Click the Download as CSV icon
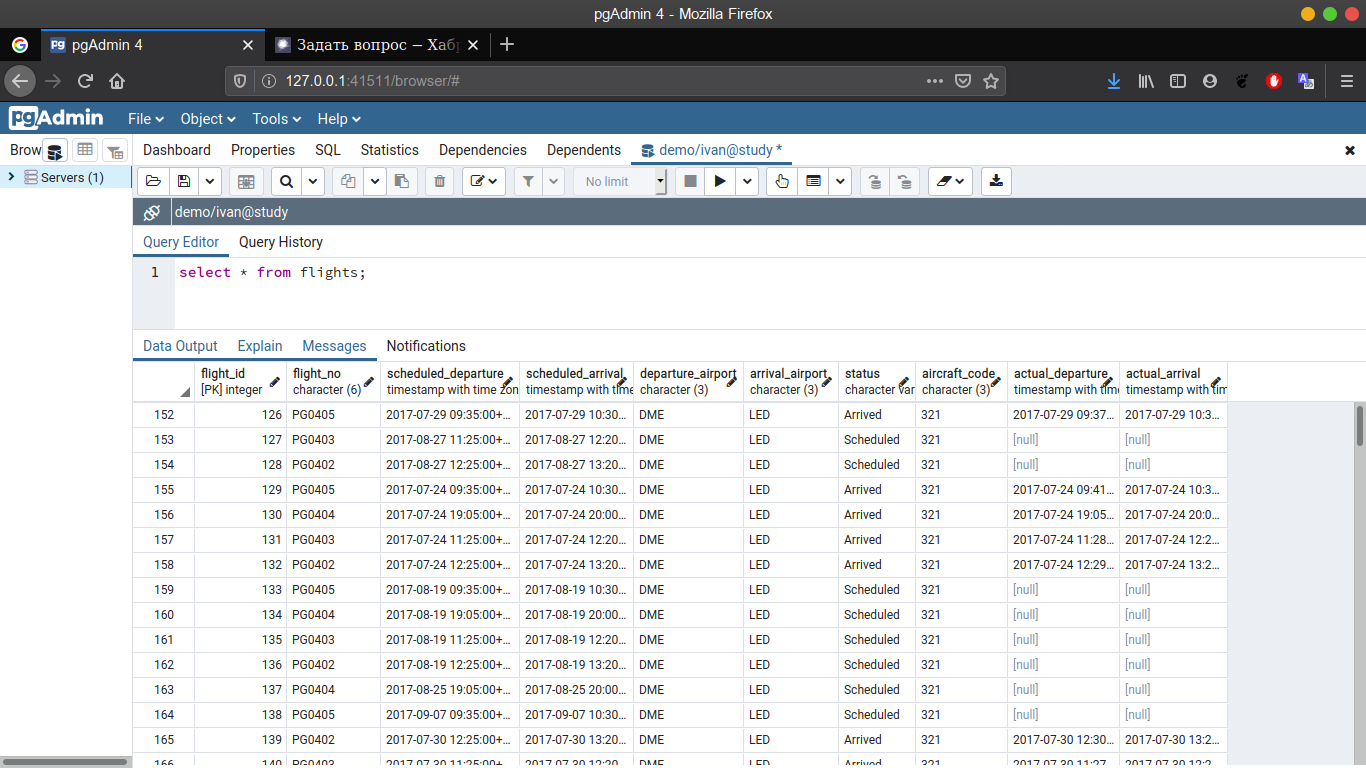Image resolution: width=1366 pixels, height=768 pixels. click(x=996, y=181)
